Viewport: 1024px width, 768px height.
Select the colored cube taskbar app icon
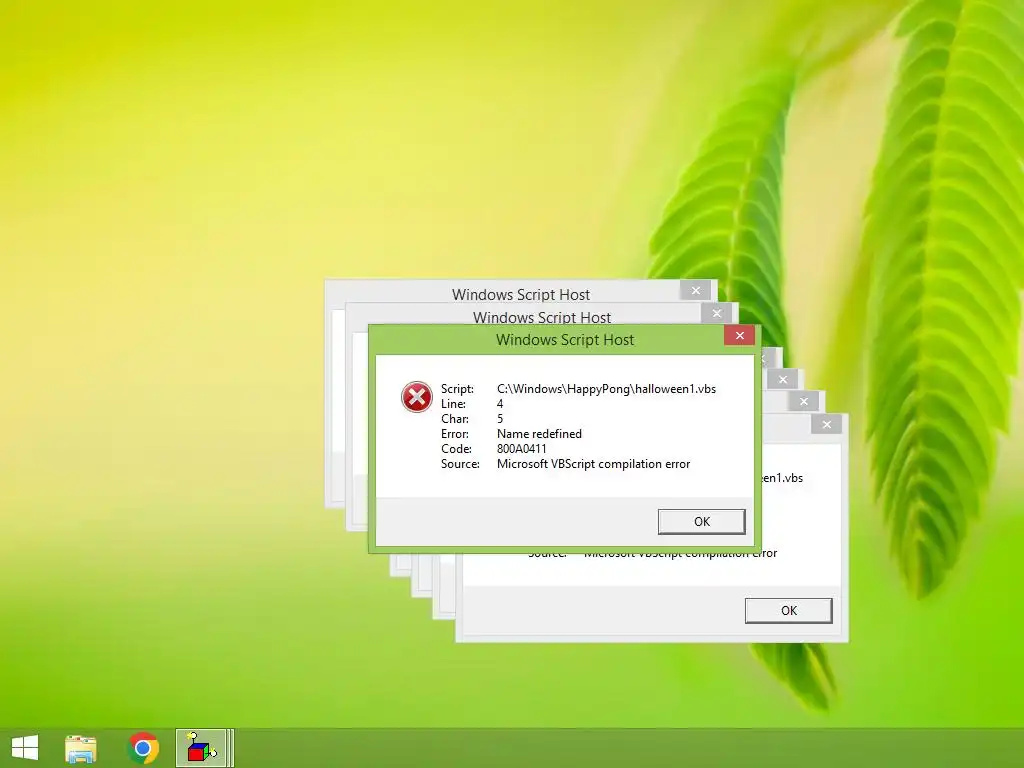click(x=201, y=748)
